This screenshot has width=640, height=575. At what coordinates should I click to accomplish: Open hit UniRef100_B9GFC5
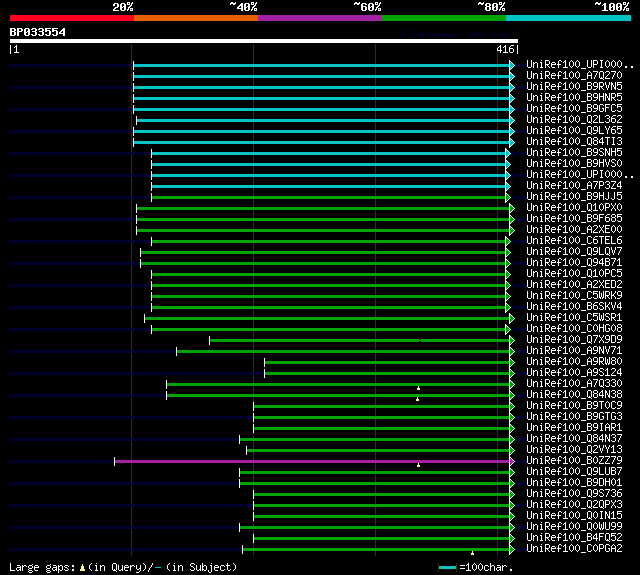574,109
